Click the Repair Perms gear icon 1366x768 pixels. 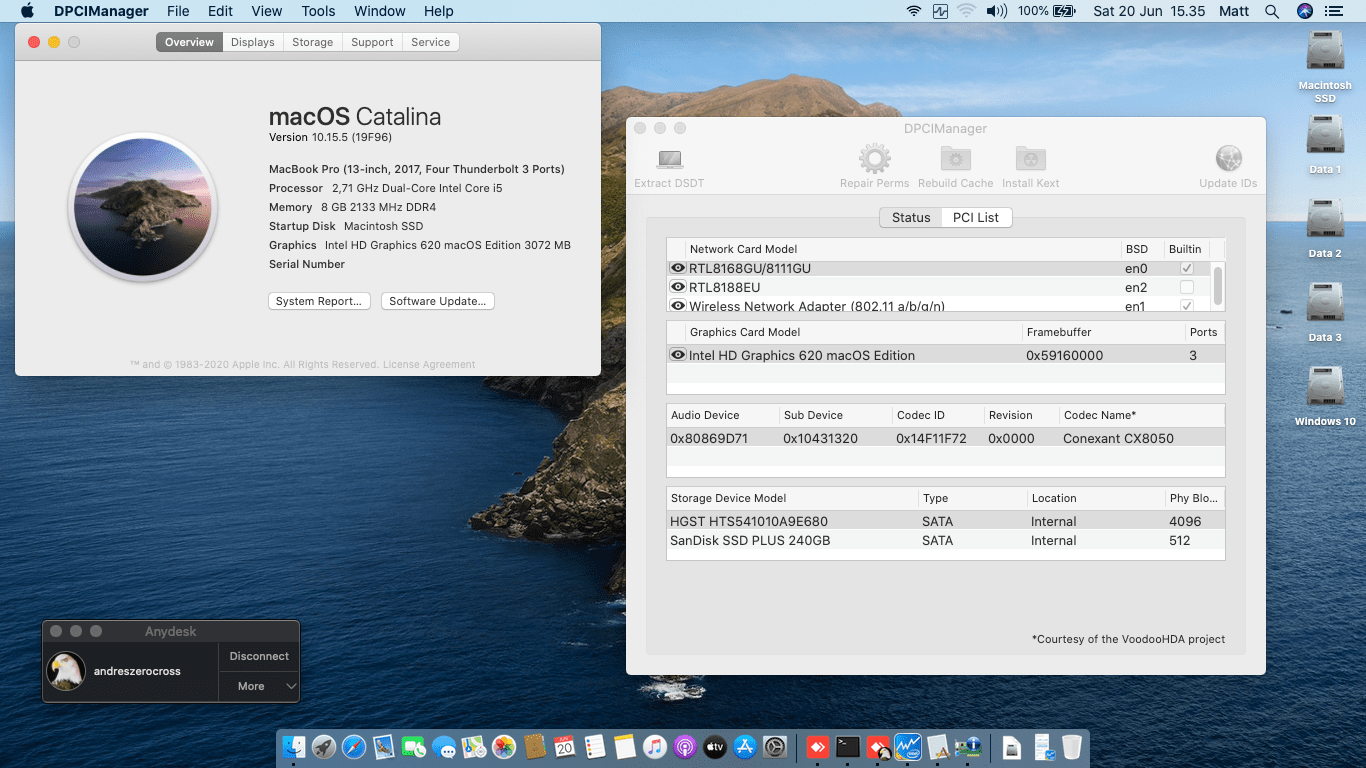coord(874,157)
